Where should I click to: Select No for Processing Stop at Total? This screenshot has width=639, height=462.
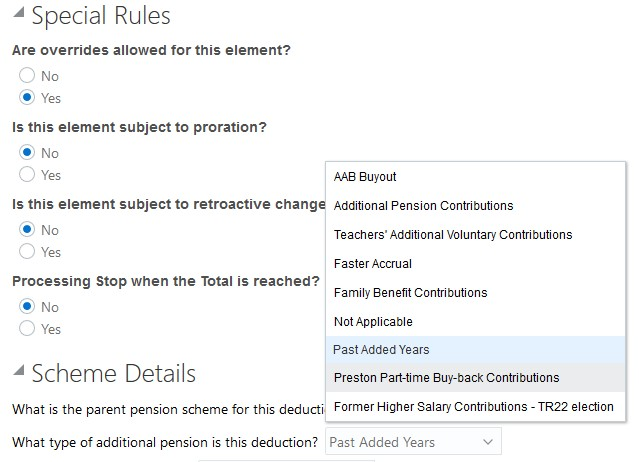coord(27,307)
